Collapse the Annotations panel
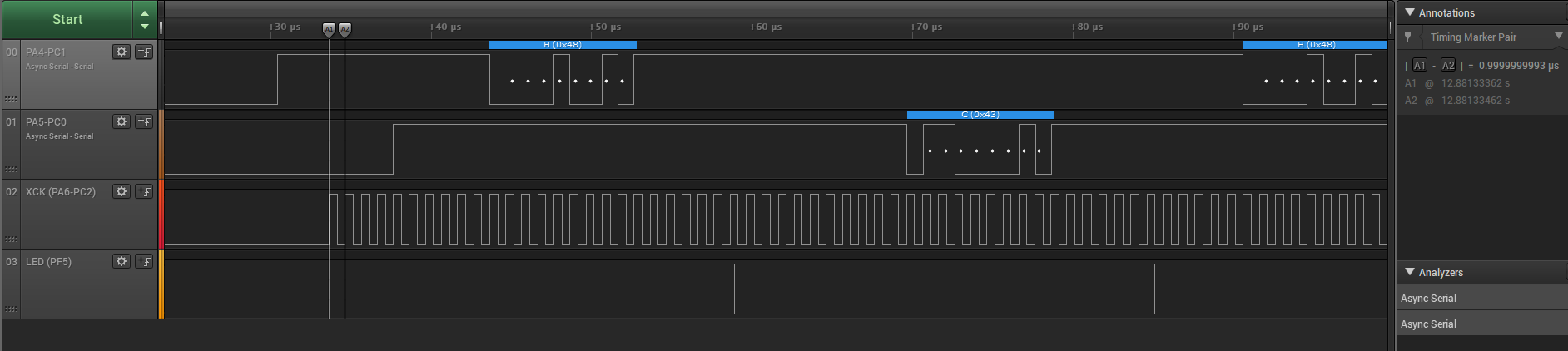 coord(1410,12)
